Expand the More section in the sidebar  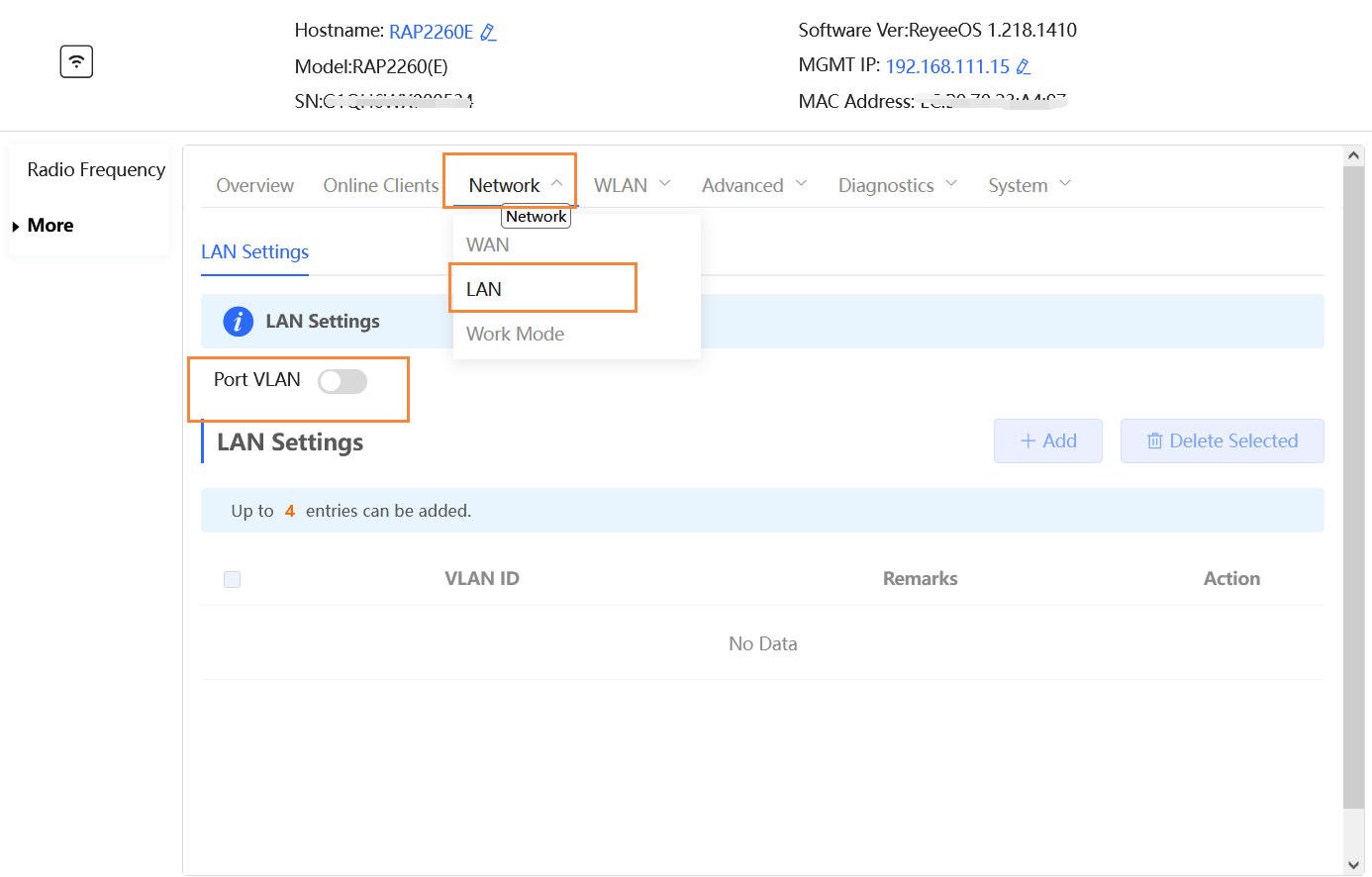click(x=49, y=226)
